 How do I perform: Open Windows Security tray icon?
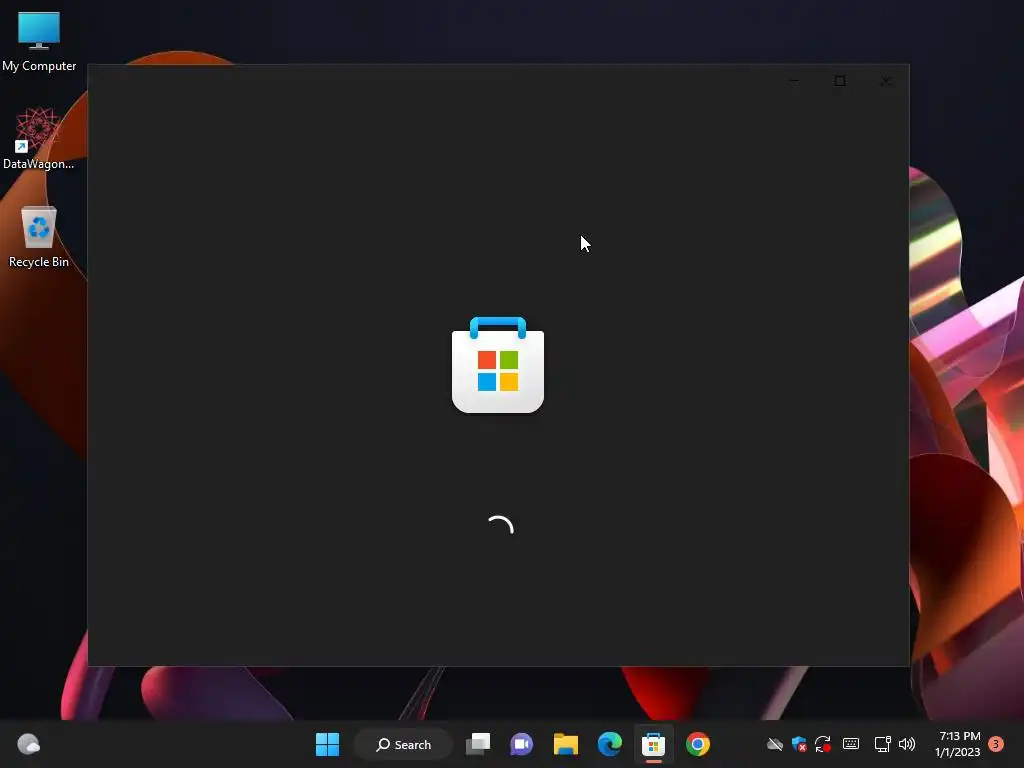coord(799,744)
